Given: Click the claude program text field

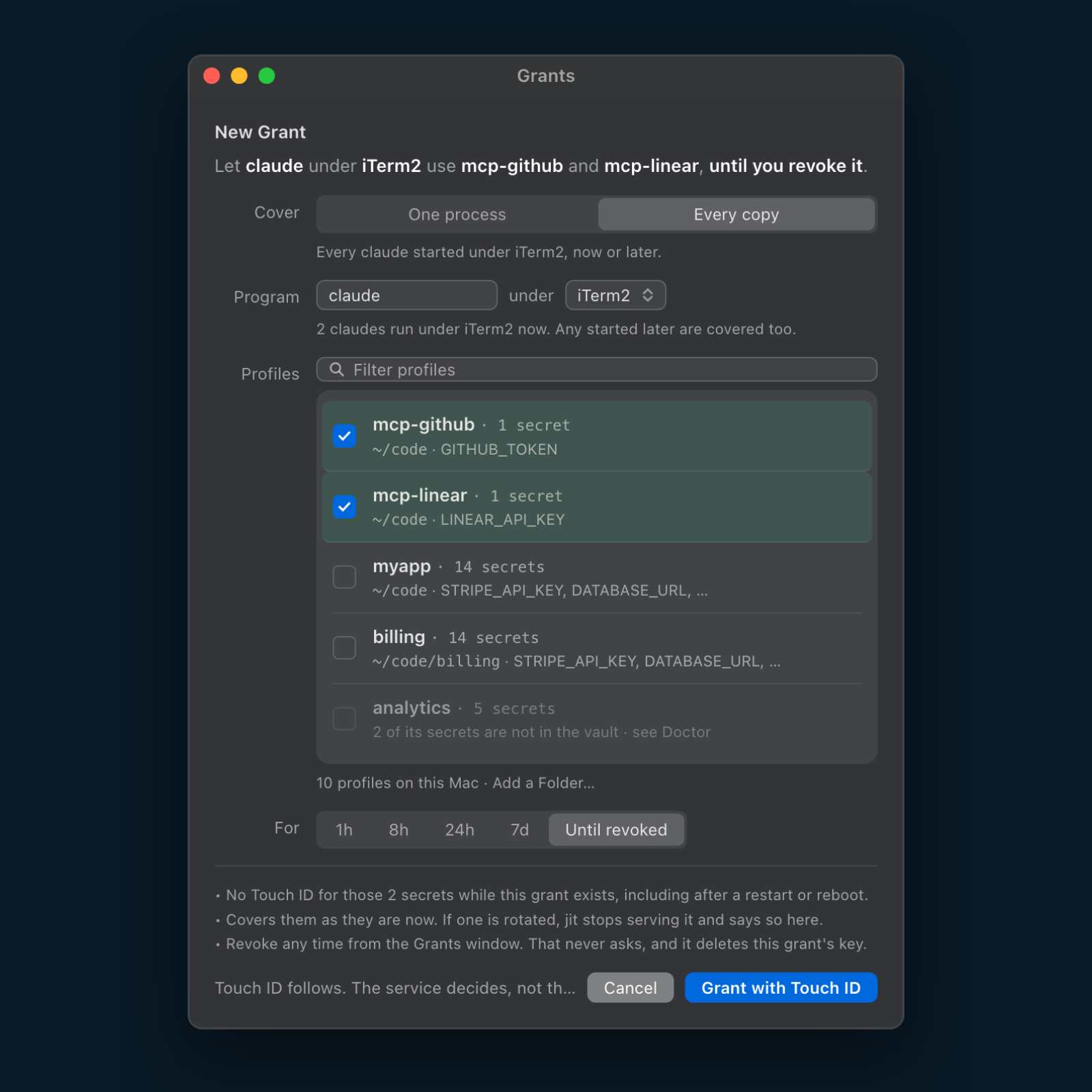Looking at the screenshot, I should (407, 295).
